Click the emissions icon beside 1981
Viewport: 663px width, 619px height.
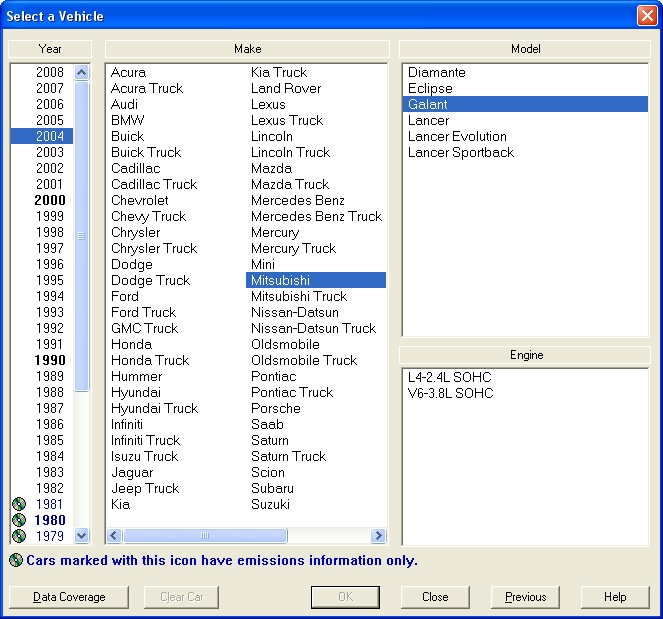[19, 504]
